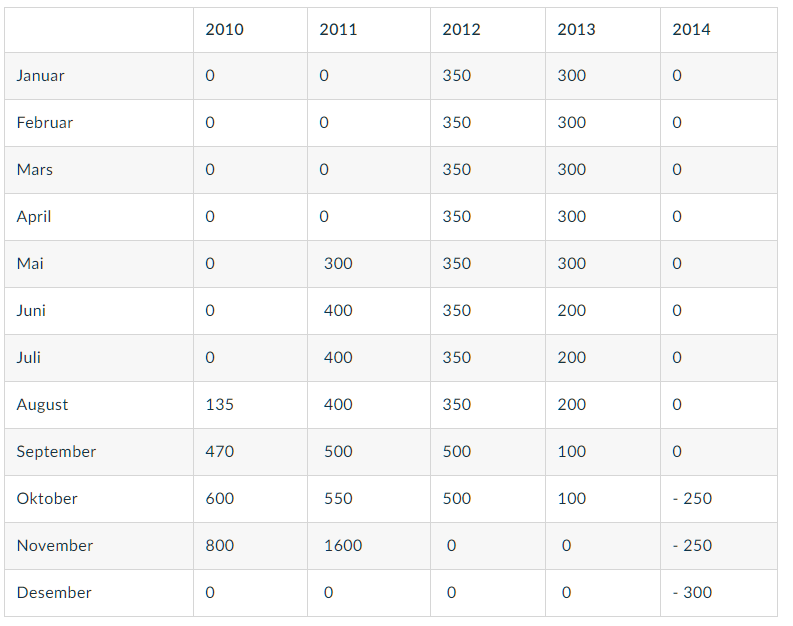Screen dimensions: 793x626
Task: Click the Desember row label
Action: point(54,593)
